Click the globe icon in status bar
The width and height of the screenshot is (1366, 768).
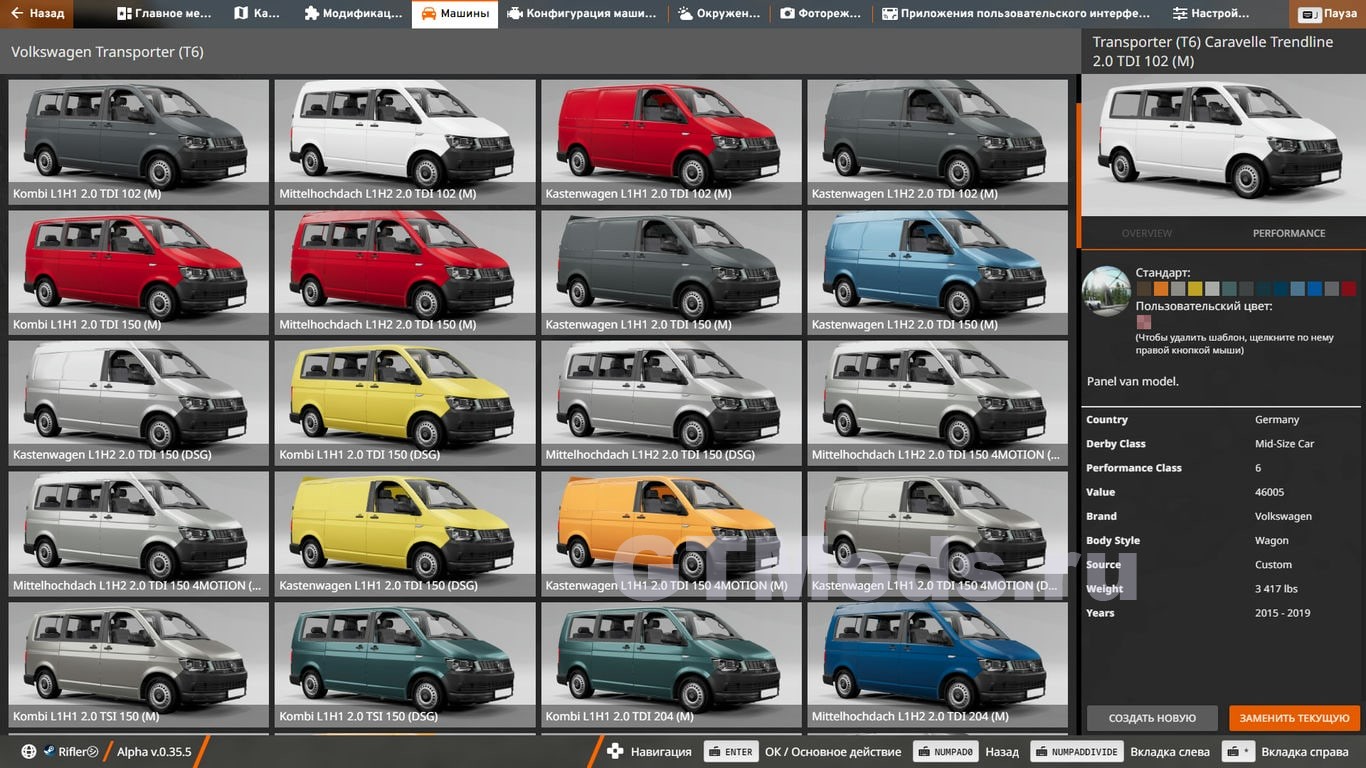click(28, 752)
